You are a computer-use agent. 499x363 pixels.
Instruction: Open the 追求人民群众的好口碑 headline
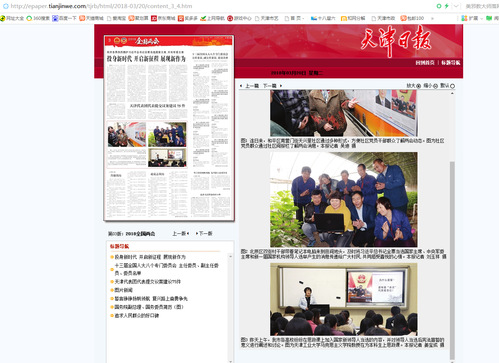137,316
